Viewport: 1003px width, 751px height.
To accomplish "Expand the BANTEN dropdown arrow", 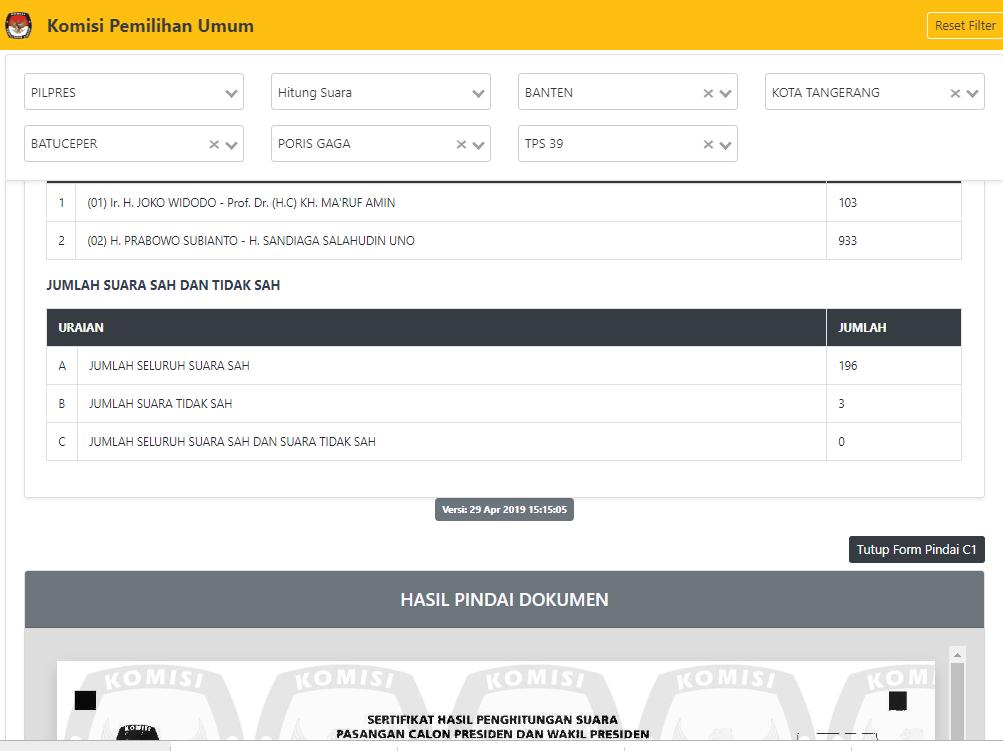I will [725, 93].
